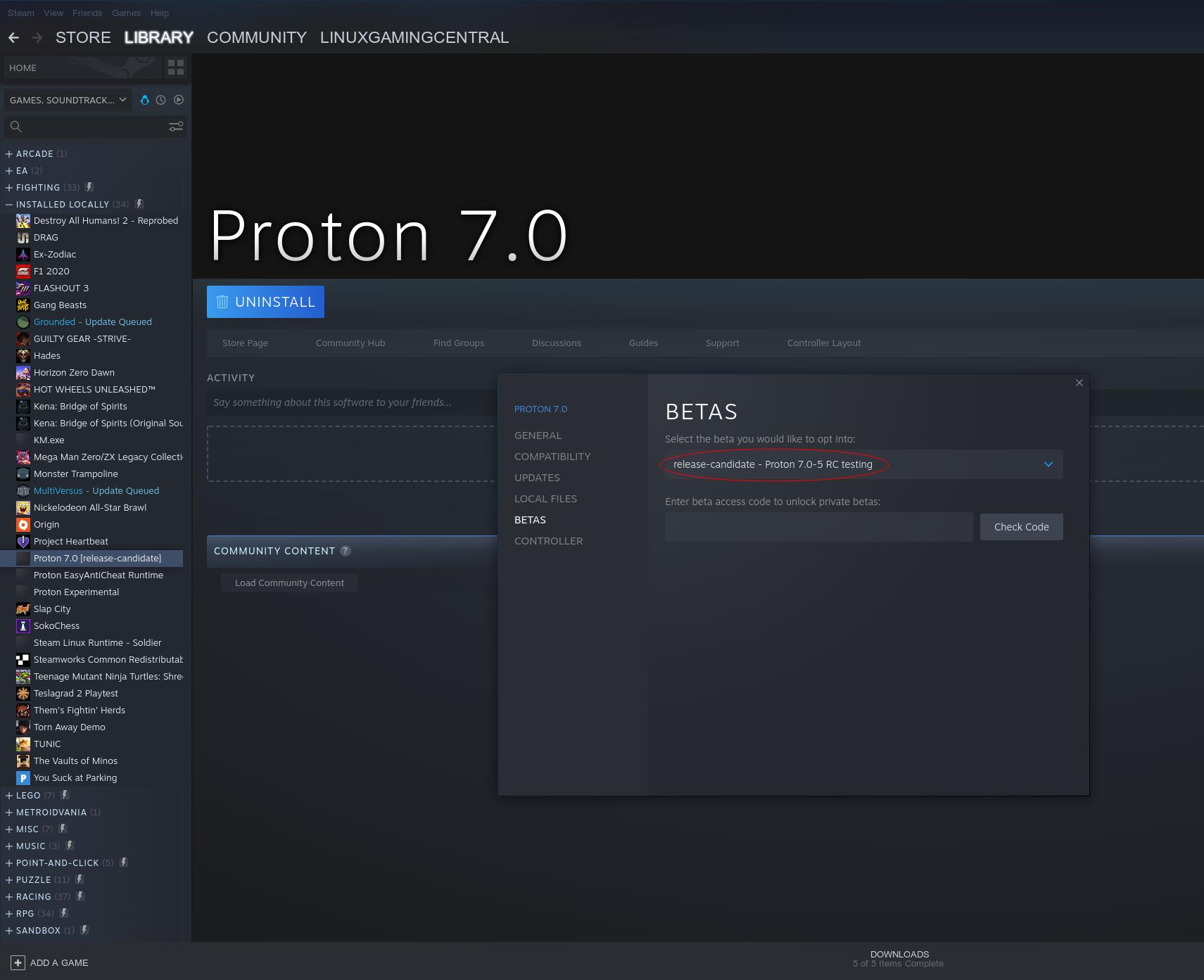Click the You Suck at Parking icon
This screenshot has width=1204, height=980.
click(23, 777)
